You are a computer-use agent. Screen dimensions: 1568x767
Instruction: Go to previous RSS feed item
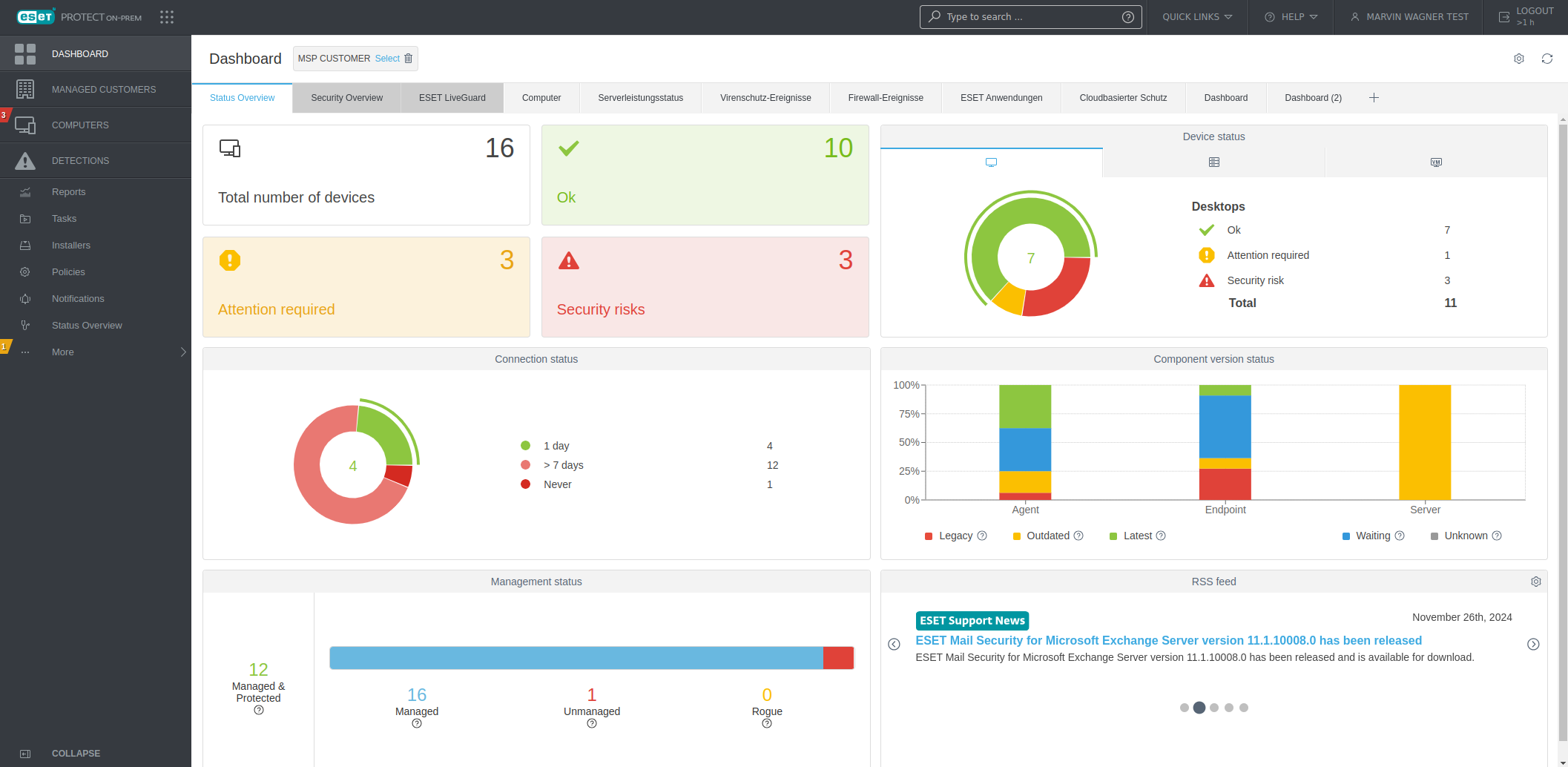tap(895, 644)
